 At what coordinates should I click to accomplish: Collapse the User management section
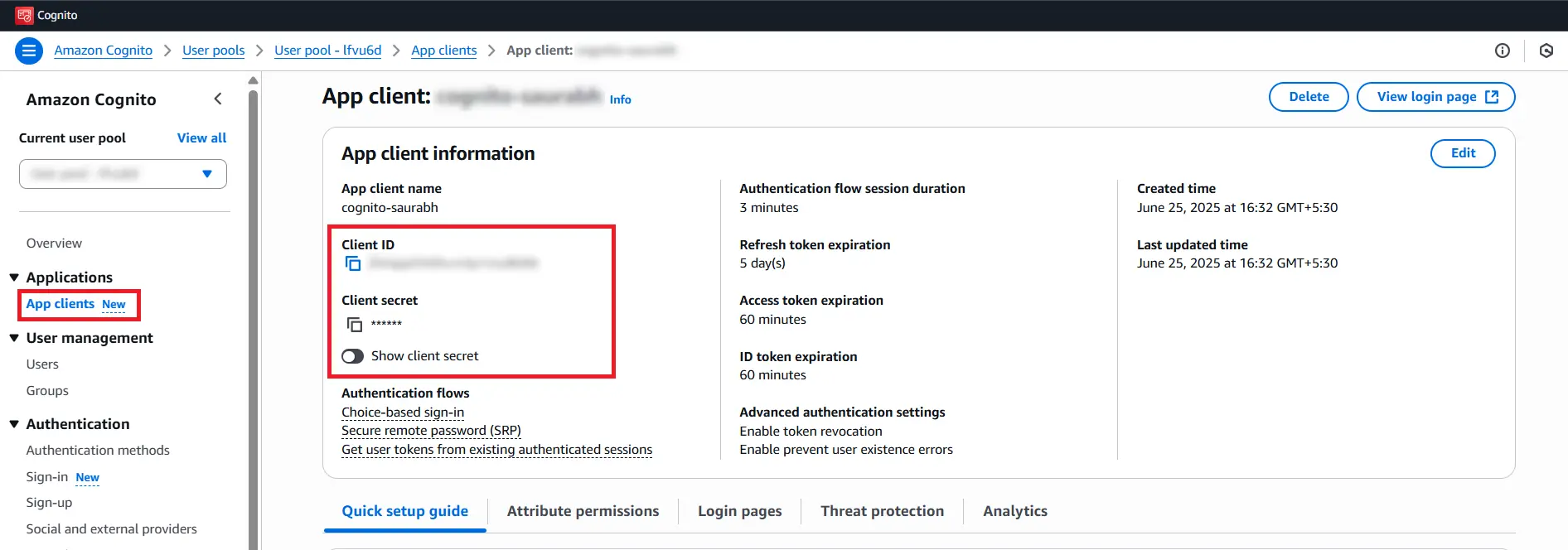coord(14,338)
